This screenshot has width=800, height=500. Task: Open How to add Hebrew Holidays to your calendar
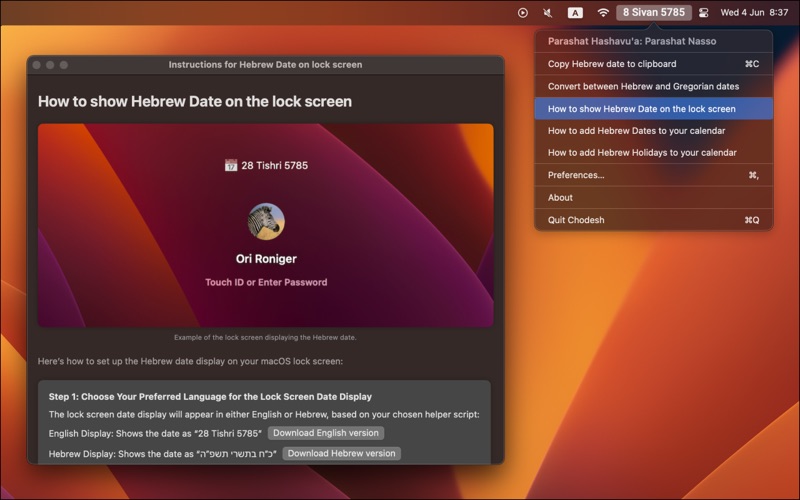click(x=654, y=153)
